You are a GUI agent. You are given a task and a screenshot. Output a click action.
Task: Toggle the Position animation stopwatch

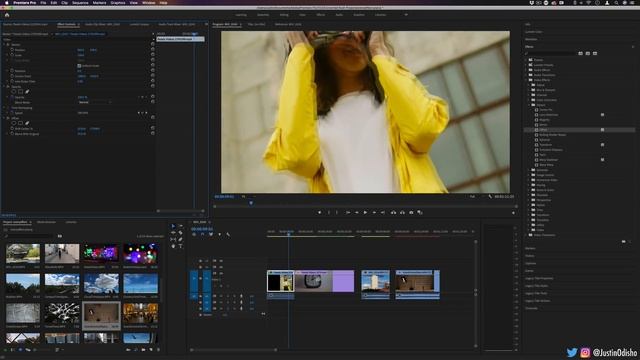(x=12, y=50)
